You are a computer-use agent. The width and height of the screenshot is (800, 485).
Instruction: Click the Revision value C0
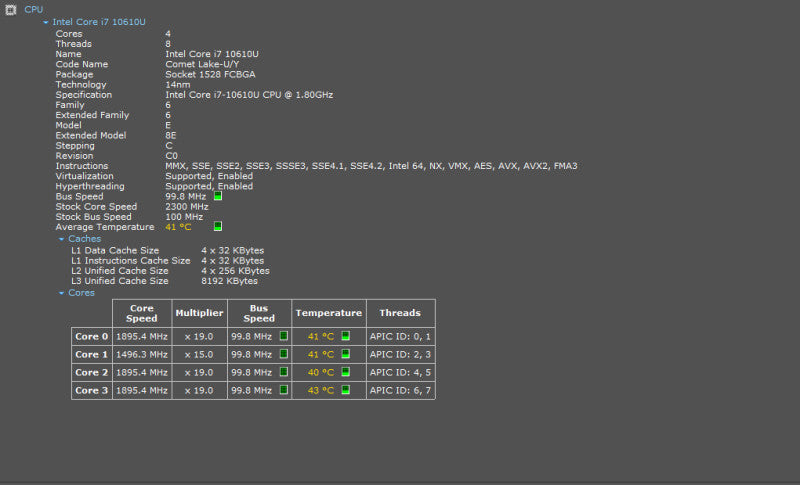[171, 156]
